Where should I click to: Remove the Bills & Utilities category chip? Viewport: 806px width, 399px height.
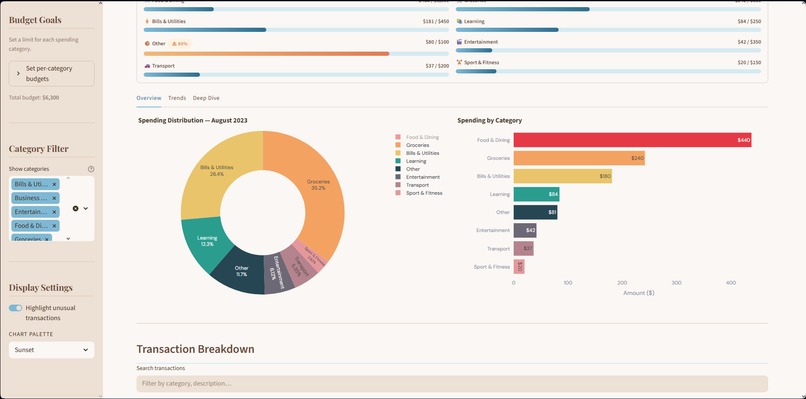[x=54, y=184]
